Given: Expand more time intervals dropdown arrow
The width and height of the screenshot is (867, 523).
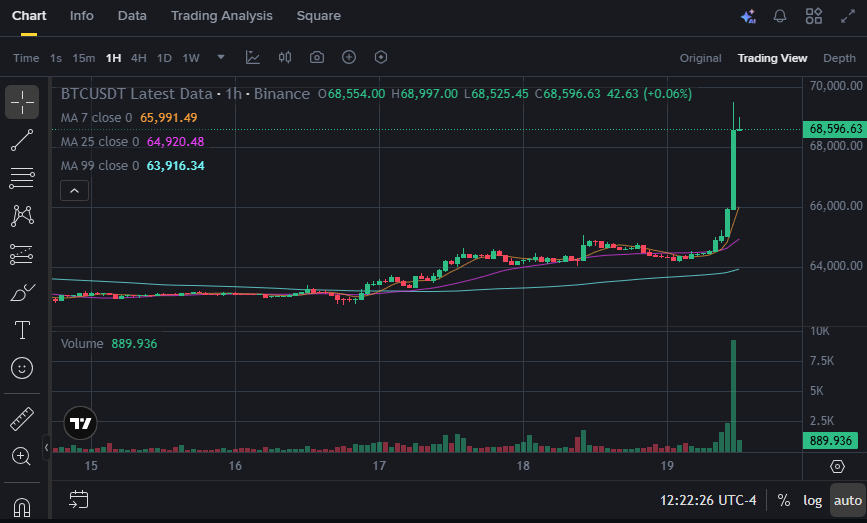Looking at the screenshot, I should pos(221,57).
